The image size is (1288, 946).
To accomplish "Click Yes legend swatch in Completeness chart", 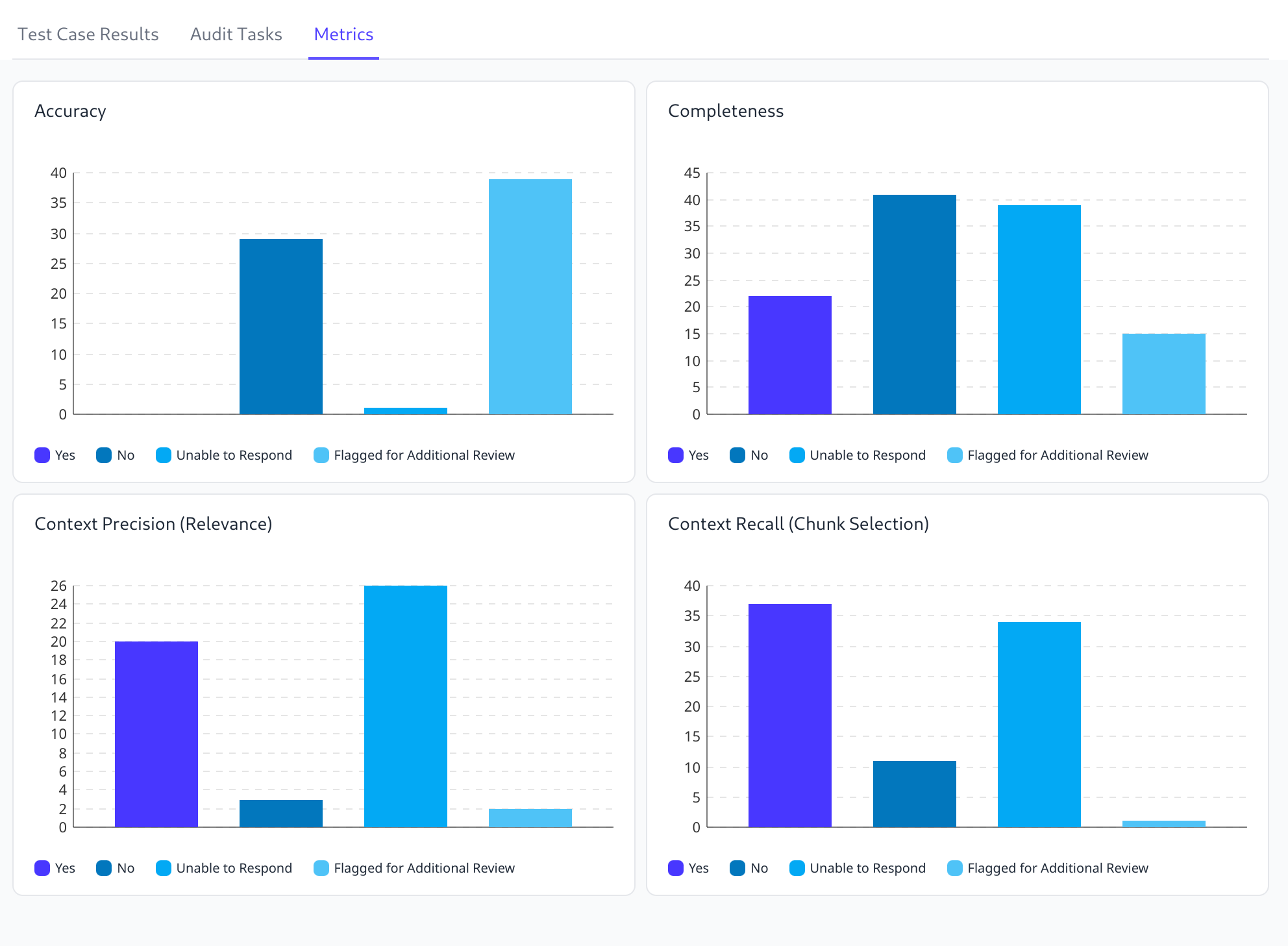I will click(676, 455).
